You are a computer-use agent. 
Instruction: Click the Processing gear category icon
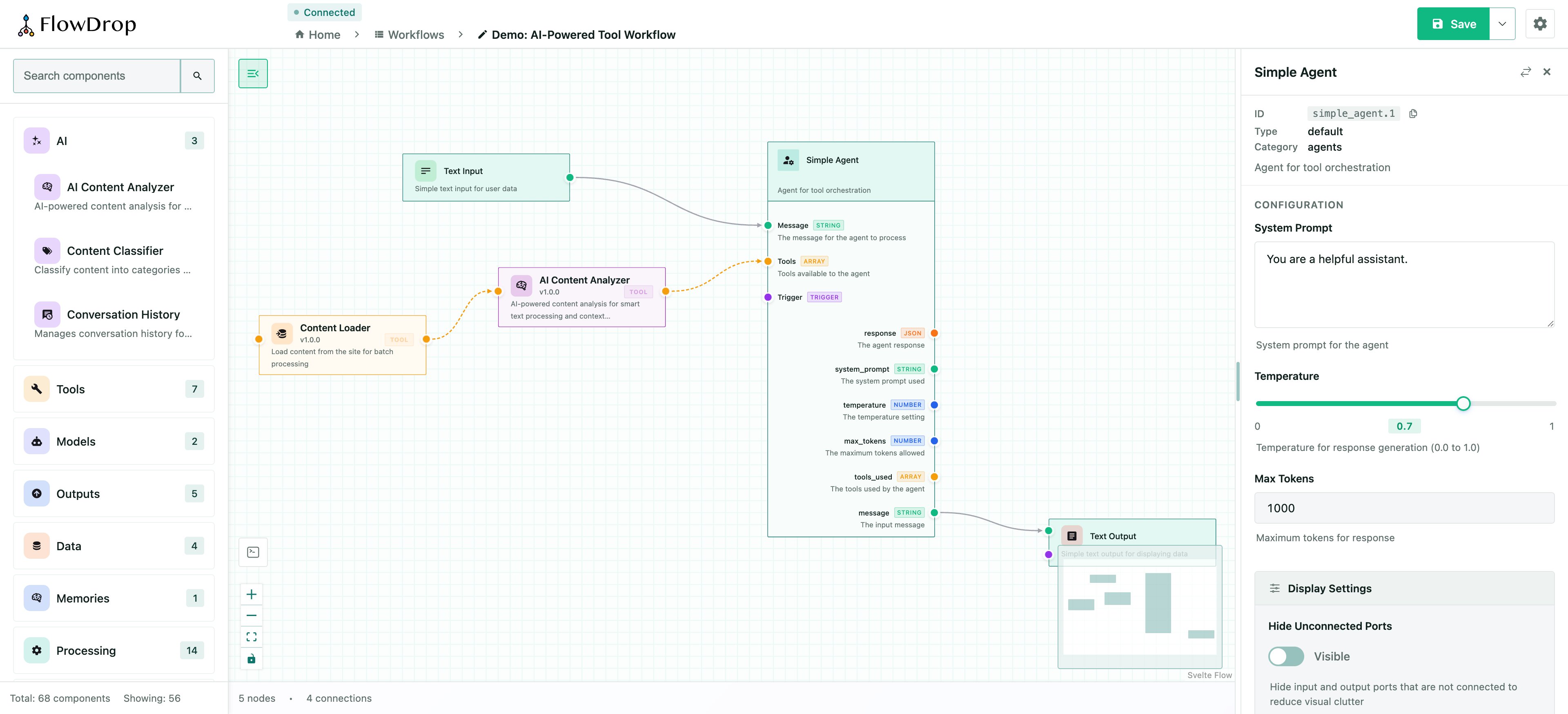pos(36,651)
